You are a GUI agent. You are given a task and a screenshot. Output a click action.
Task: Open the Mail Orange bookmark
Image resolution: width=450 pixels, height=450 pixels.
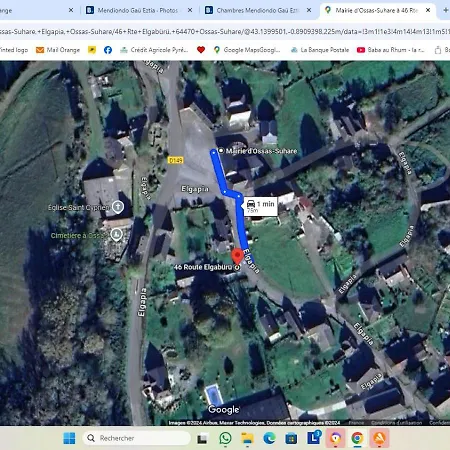58,50
